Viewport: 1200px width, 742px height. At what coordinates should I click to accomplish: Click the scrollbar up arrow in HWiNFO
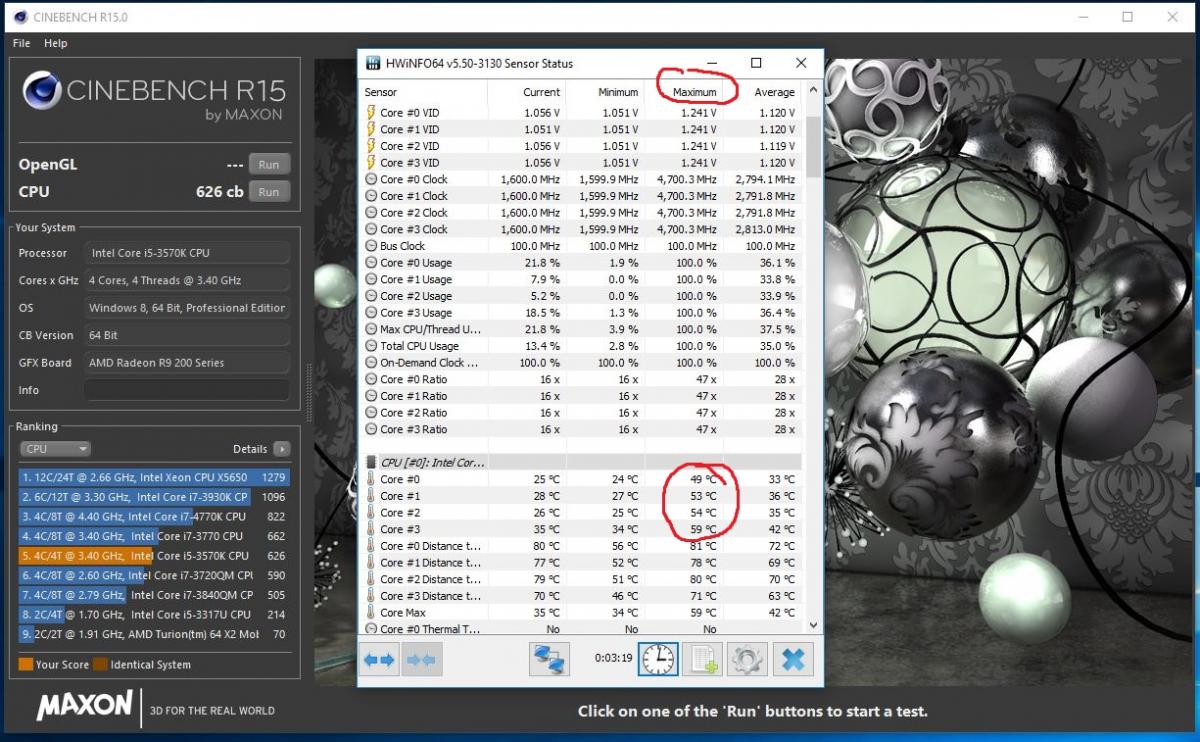[813, 91]
